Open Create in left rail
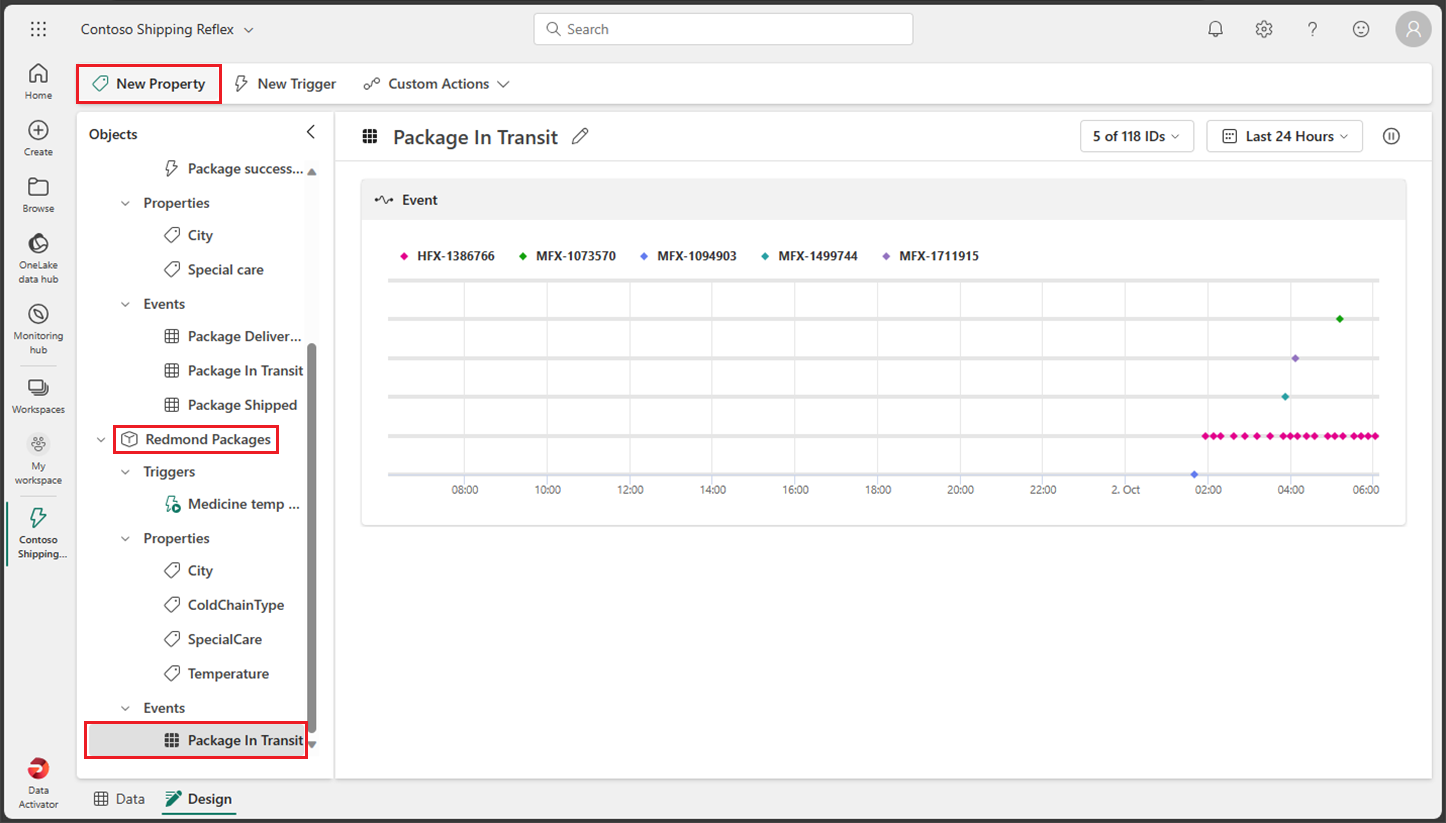Screen dimensions: 1446x823 [38, 138]
